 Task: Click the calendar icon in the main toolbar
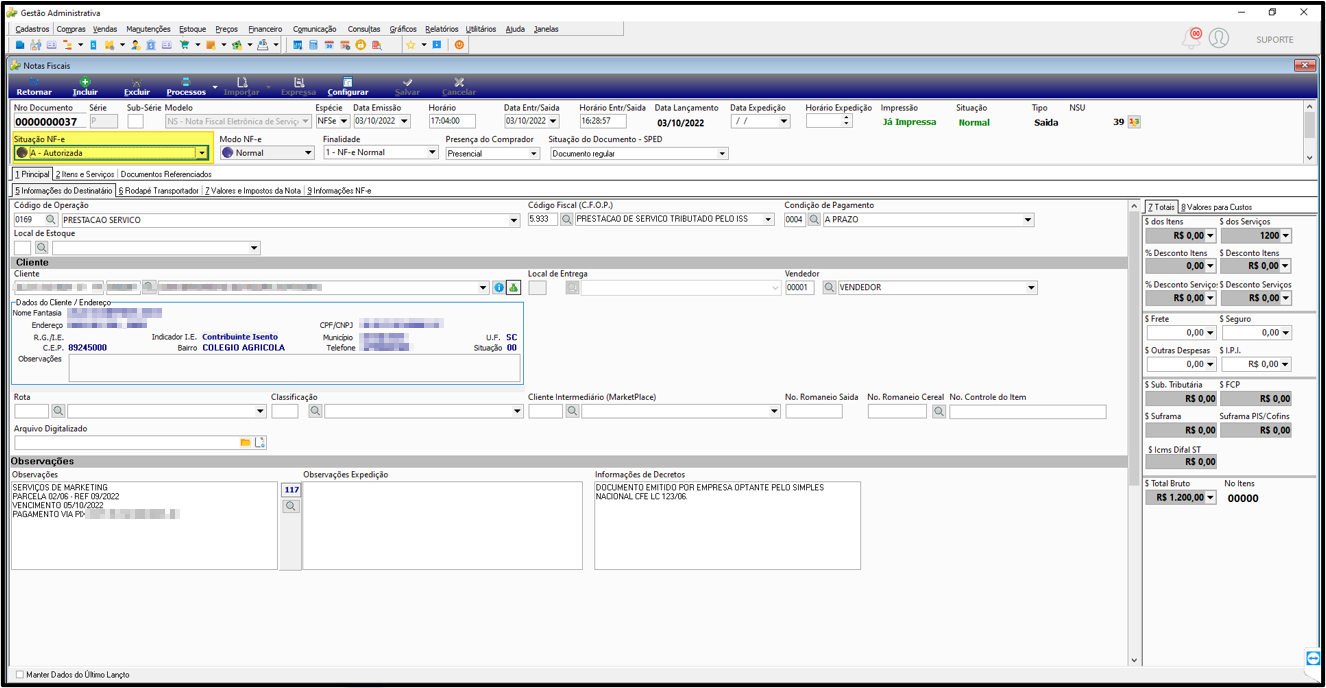click(x=329, y=45)
